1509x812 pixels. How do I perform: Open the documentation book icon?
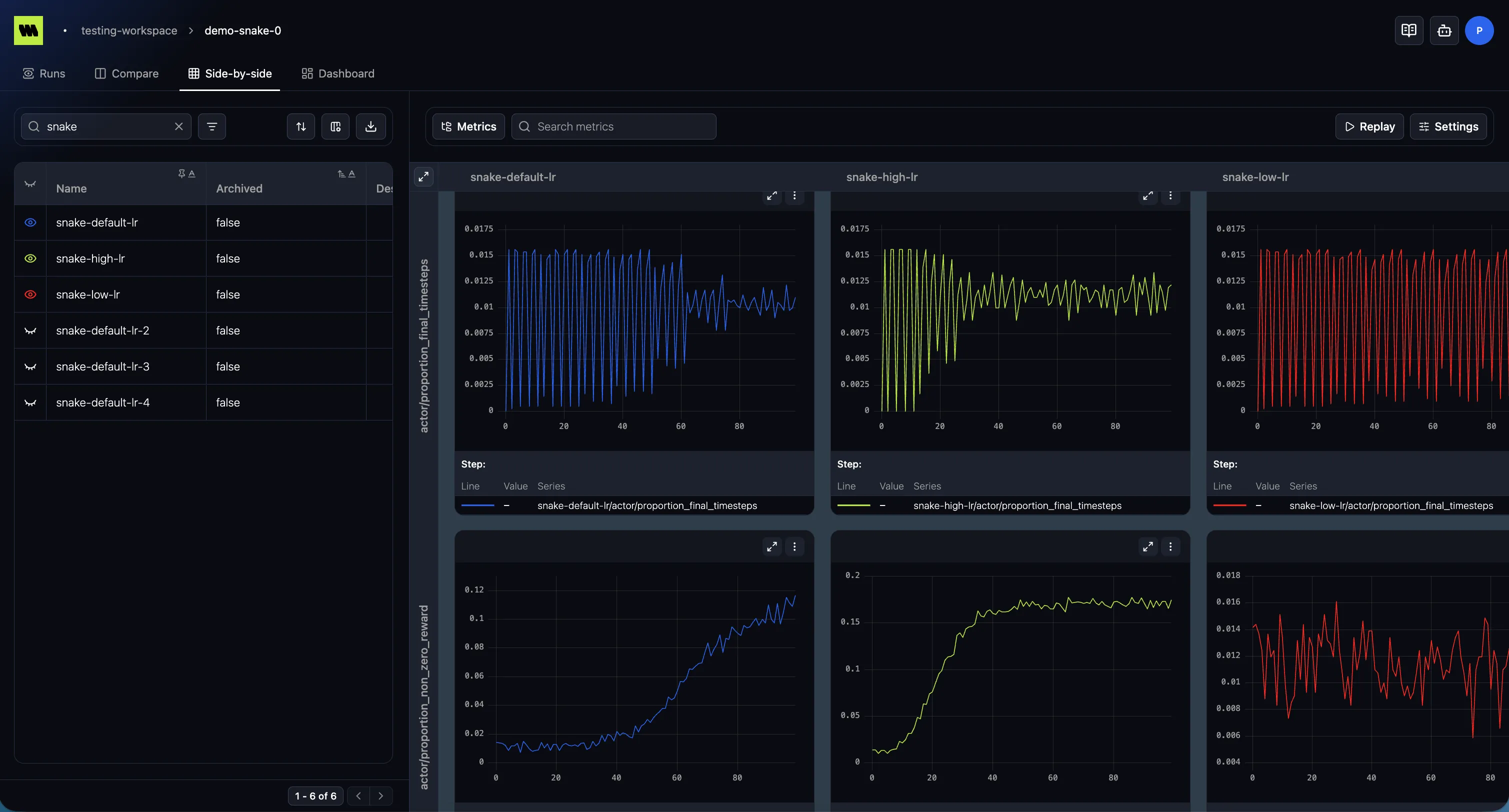click(1409, 30)
